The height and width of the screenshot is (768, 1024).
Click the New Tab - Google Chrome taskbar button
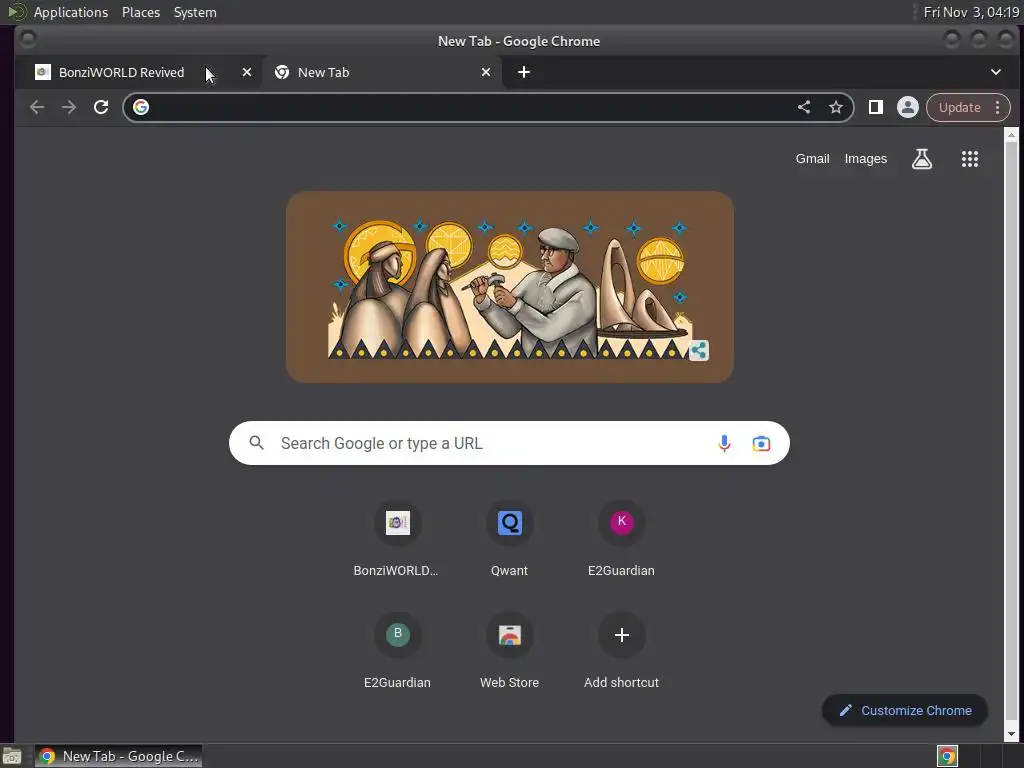coord(118,756)
